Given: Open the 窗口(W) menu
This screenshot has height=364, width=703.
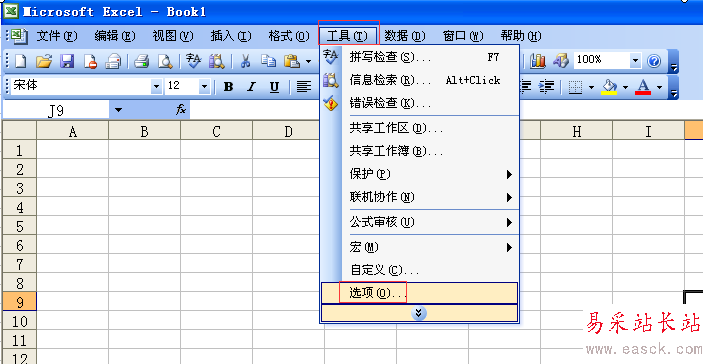Looking at the screenshot, I should click(x=463, y=36).
